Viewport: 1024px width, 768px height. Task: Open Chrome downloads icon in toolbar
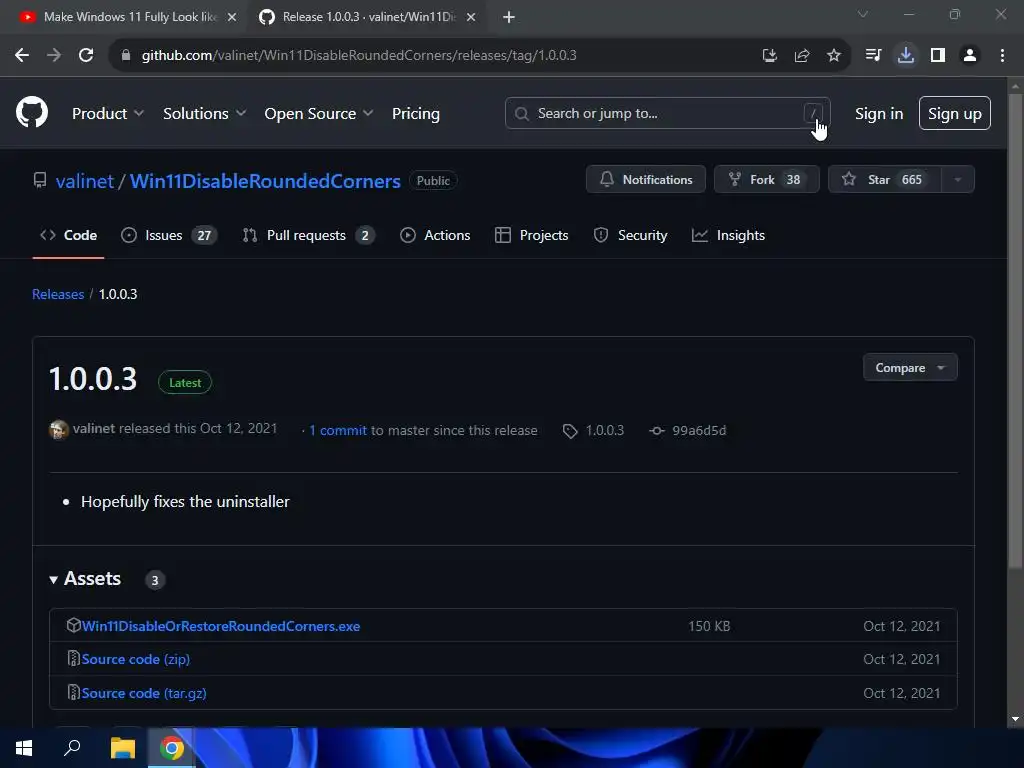click(906, 56)
